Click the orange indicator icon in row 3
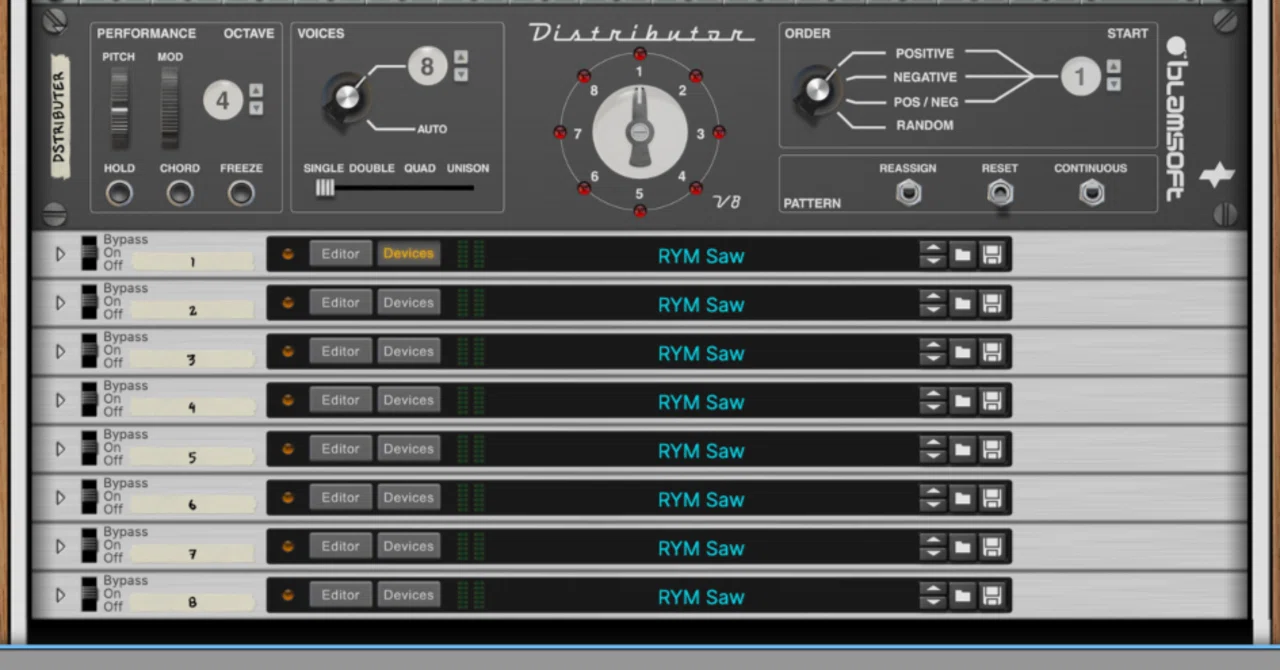The height and width of the screenshot is (670, 1280). pyautogui.click(x=288, y=352)
